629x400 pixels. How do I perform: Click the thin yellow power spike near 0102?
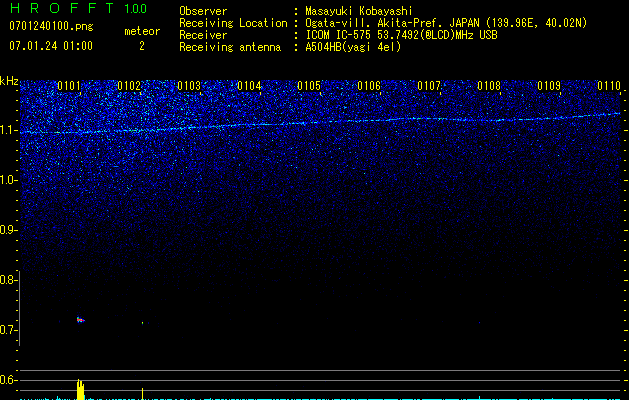142,394
